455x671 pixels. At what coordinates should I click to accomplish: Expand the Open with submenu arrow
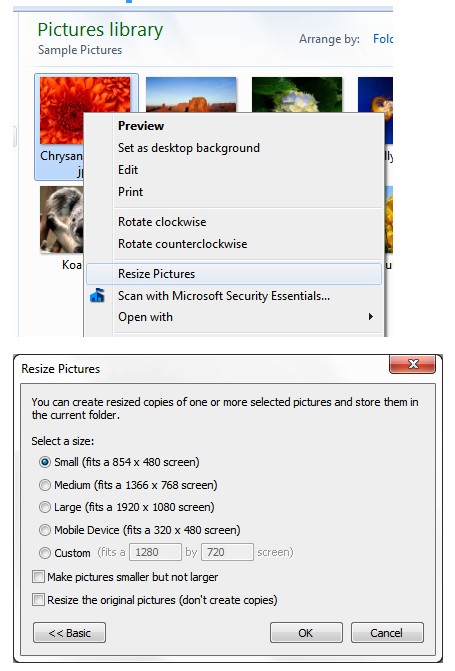[371, 317]
